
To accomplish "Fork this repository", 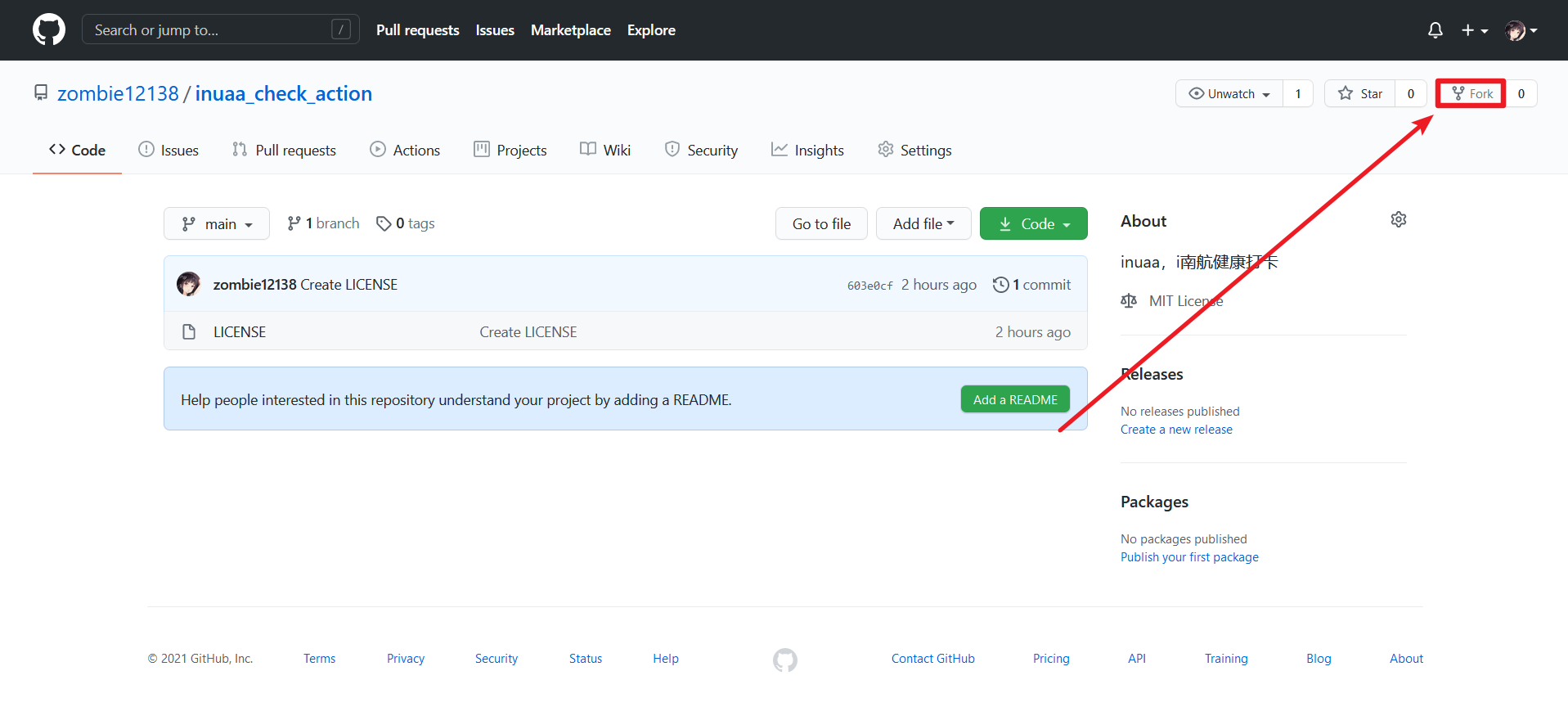I will point(1471,93).
